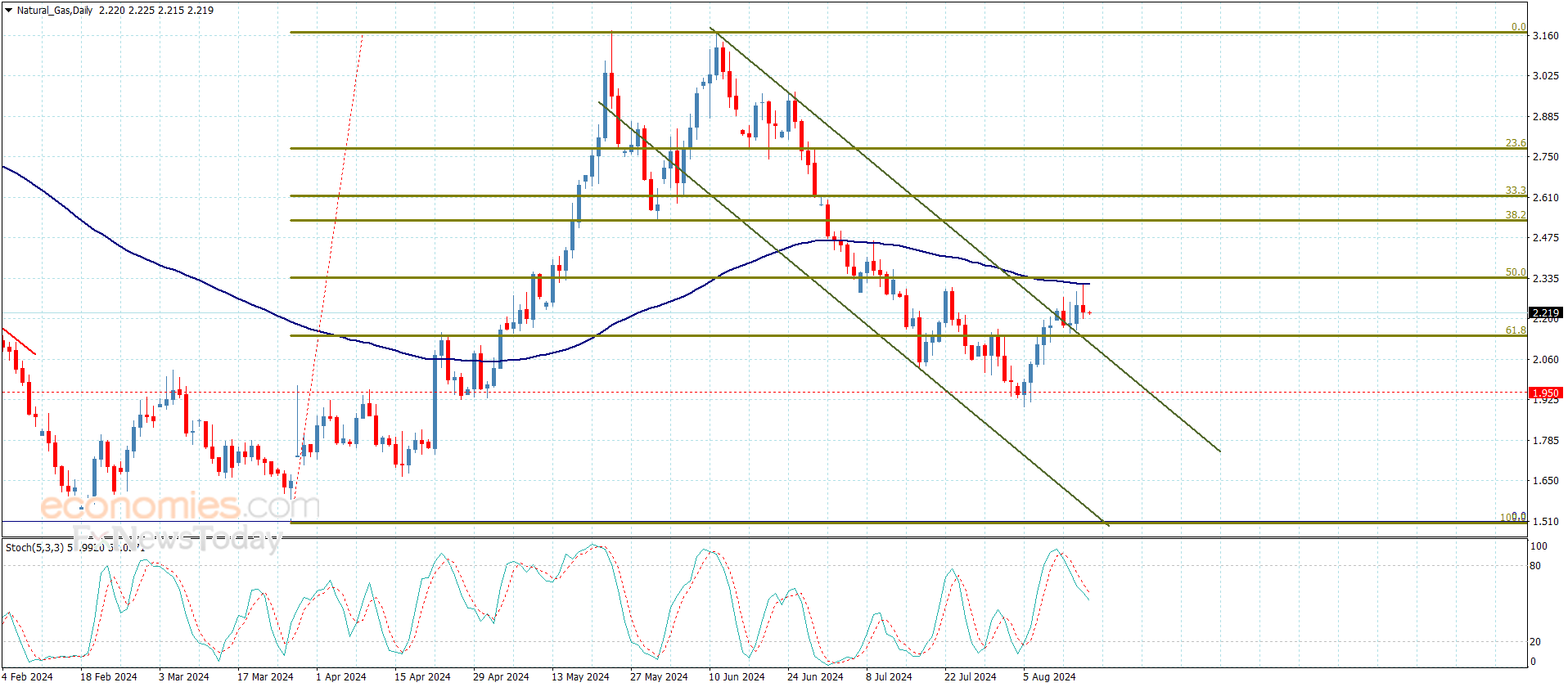This screenshot has width=1568, height=687.
Task: Select the 1 Apr 2024 date marker
Action: (x=340, y=676)
